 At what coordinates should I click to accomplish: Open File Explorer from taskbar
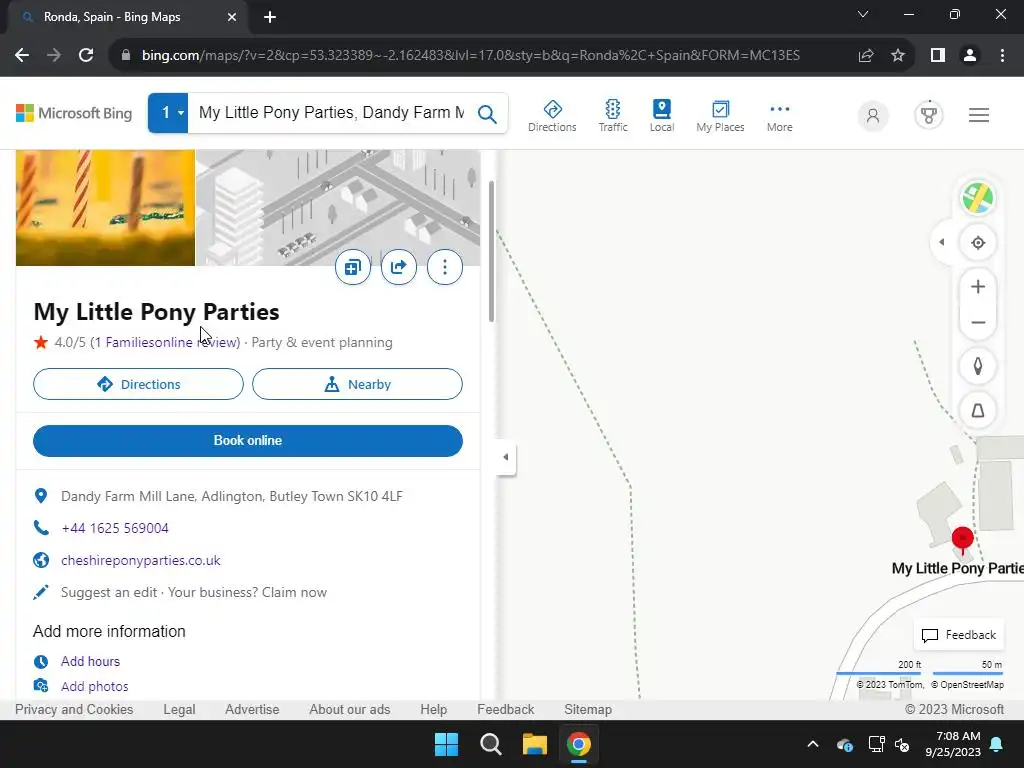pyautogui.click(x=534, y=744)
